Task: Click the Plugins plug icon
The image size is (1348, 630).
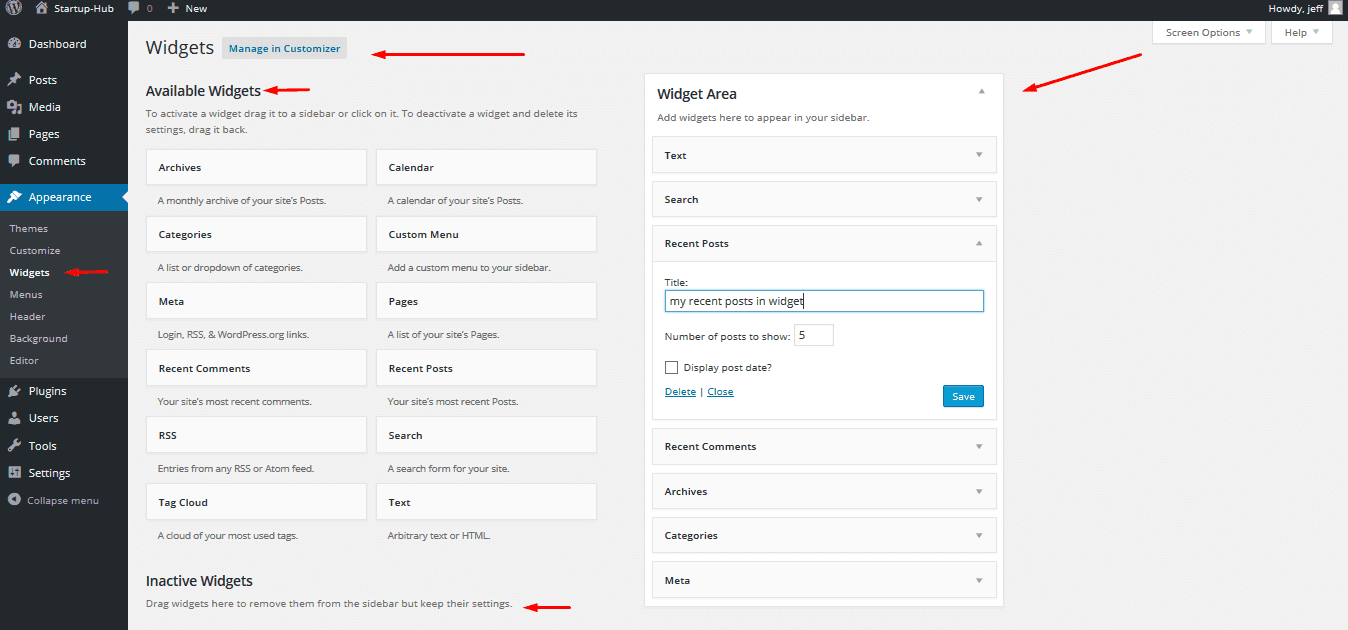Action: [x=14, y=391]
